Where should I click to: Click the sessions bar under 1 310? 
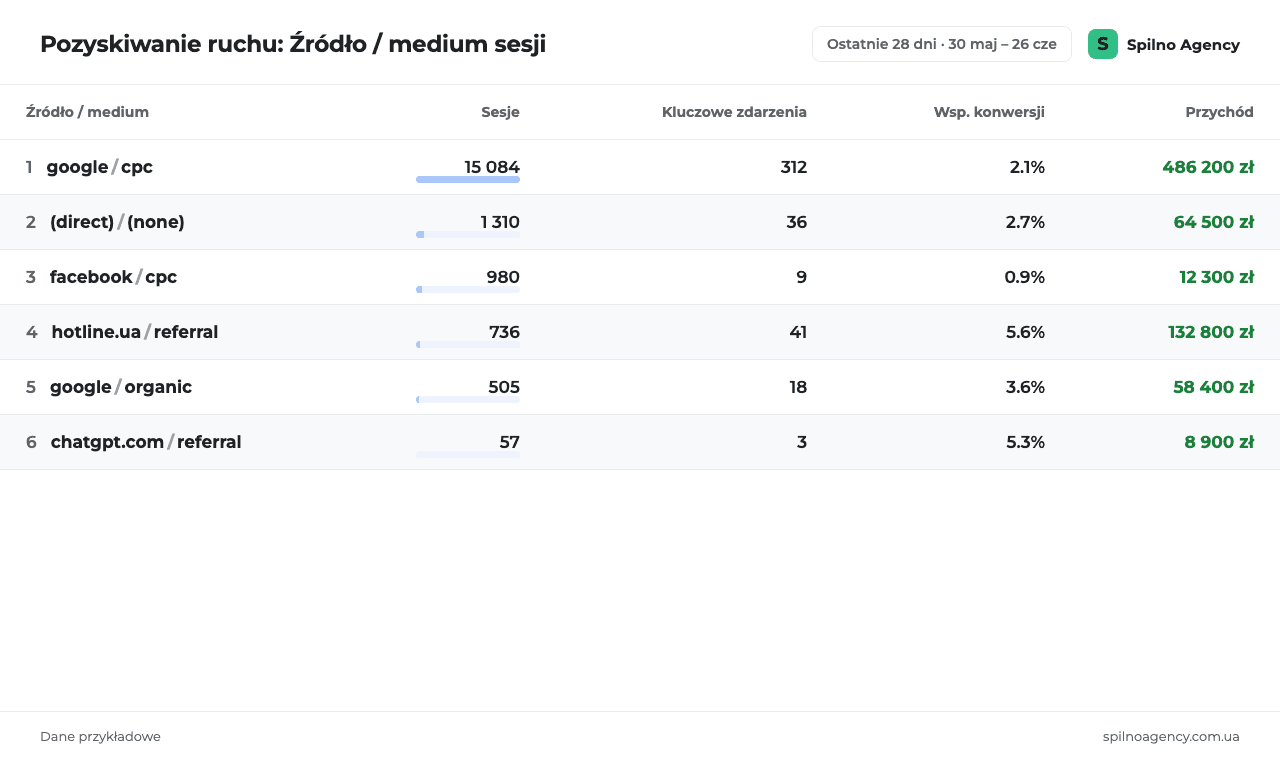point(468,235)
